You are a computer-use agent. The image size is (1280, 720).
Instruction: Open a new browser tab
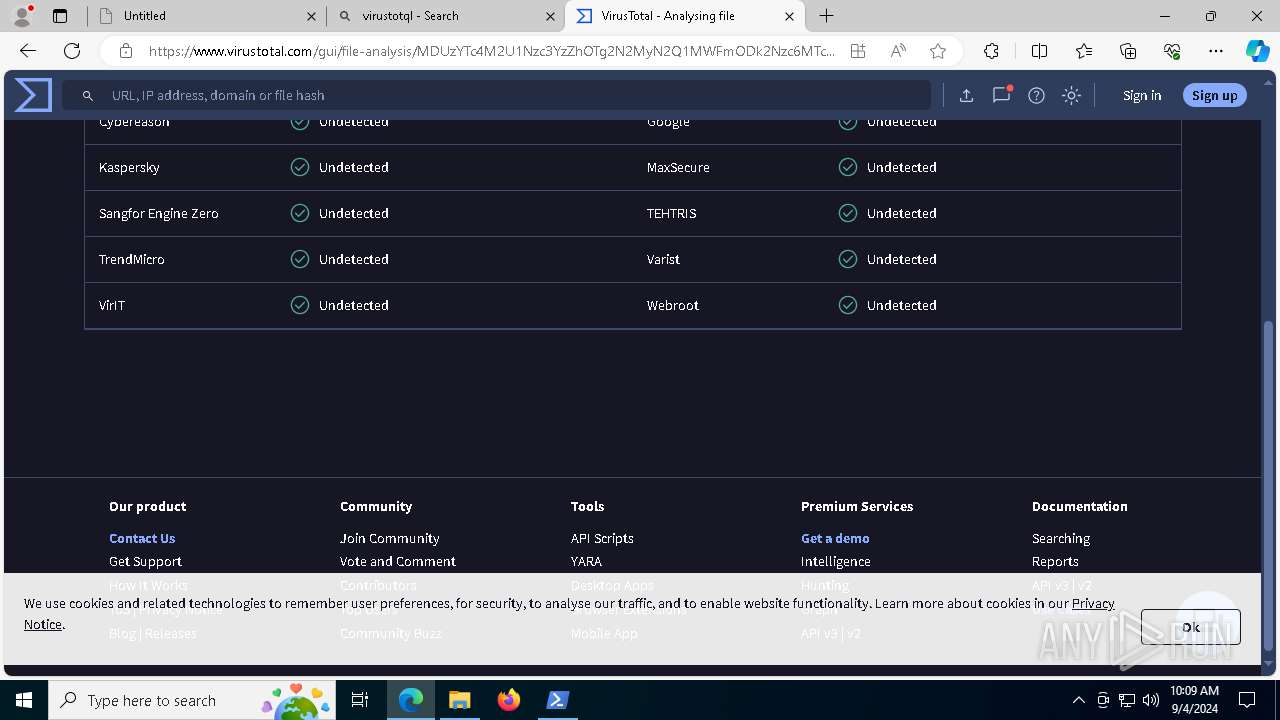[x=826, y=16]
